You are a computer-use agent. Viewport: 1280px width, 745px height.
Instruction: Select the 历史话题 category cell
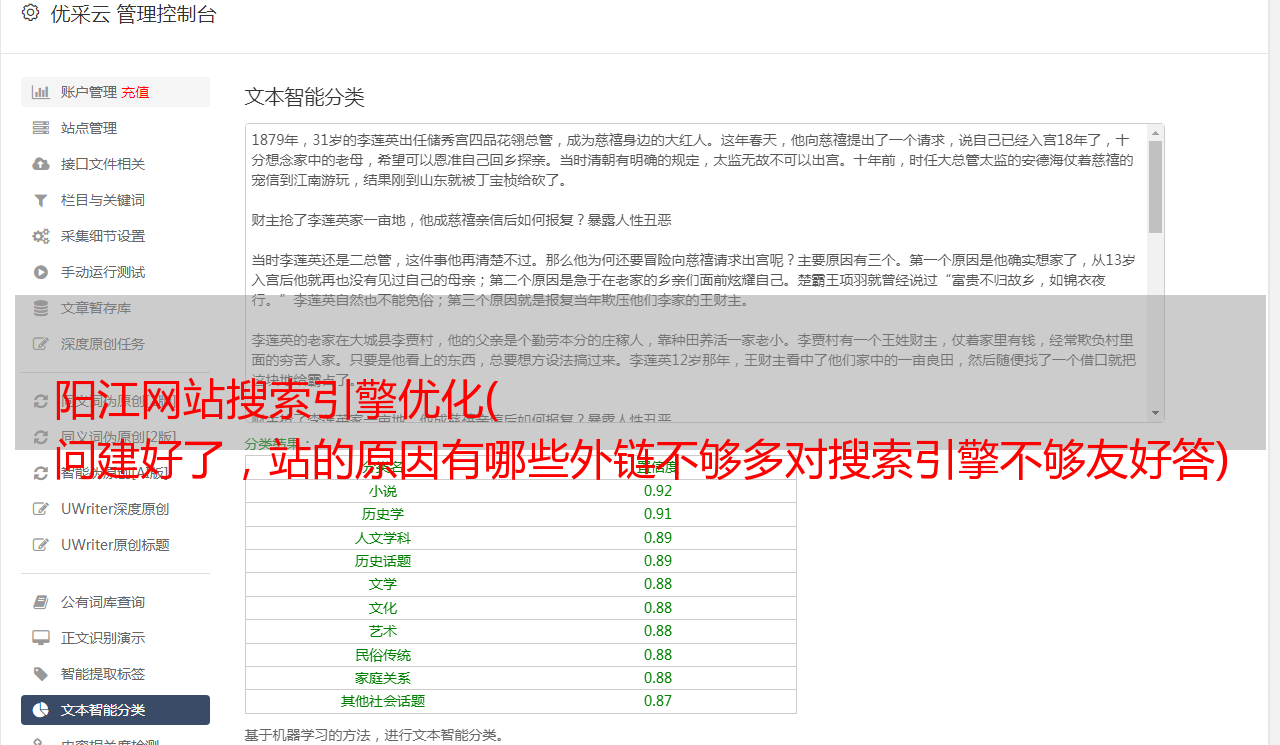pos(383,561)
